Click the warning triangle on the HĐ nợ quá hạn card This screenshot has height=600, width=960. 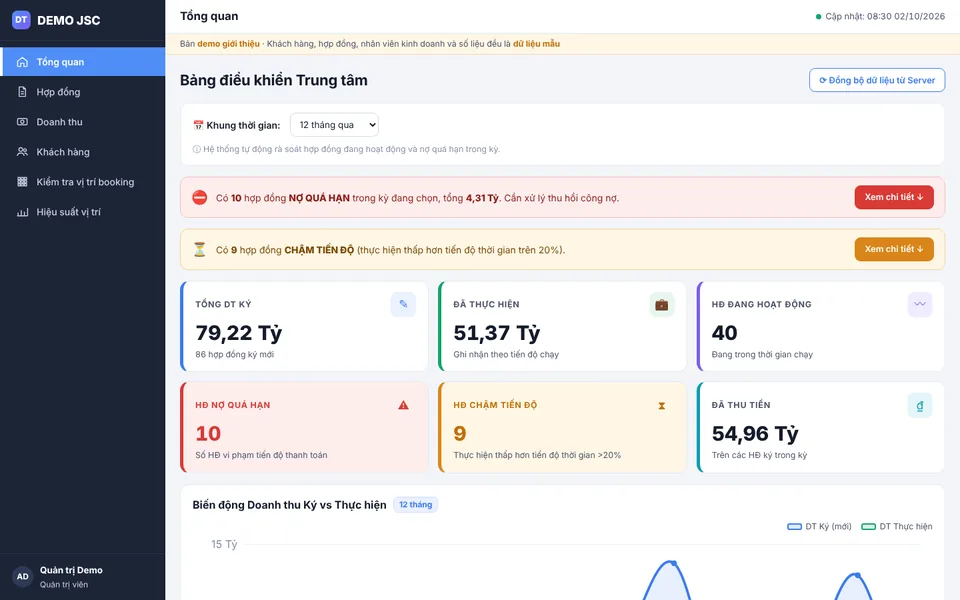[403, 405]
